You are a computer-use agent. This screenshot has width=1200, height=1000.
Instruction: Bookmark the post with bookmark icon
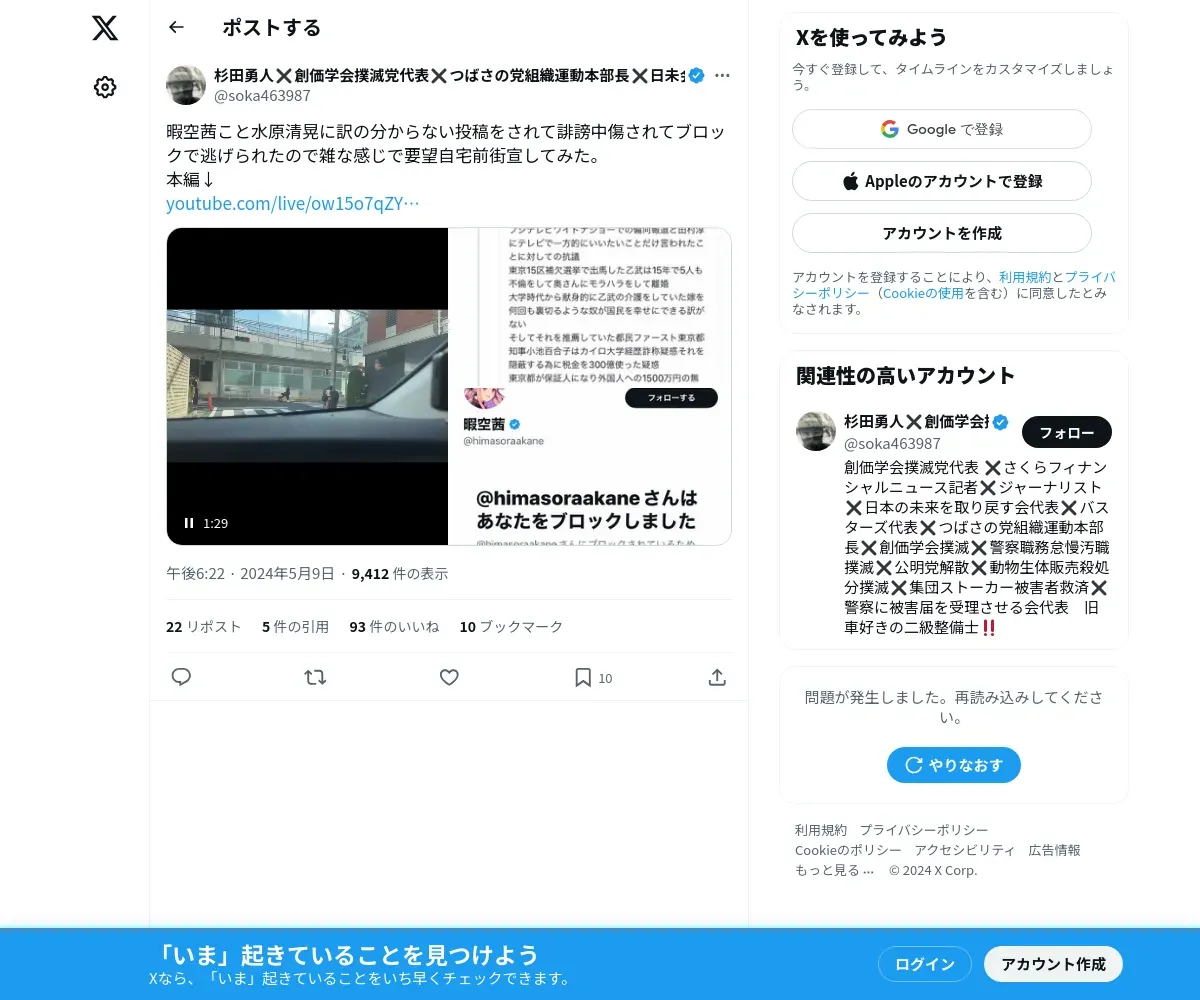(x=583, y=677)
